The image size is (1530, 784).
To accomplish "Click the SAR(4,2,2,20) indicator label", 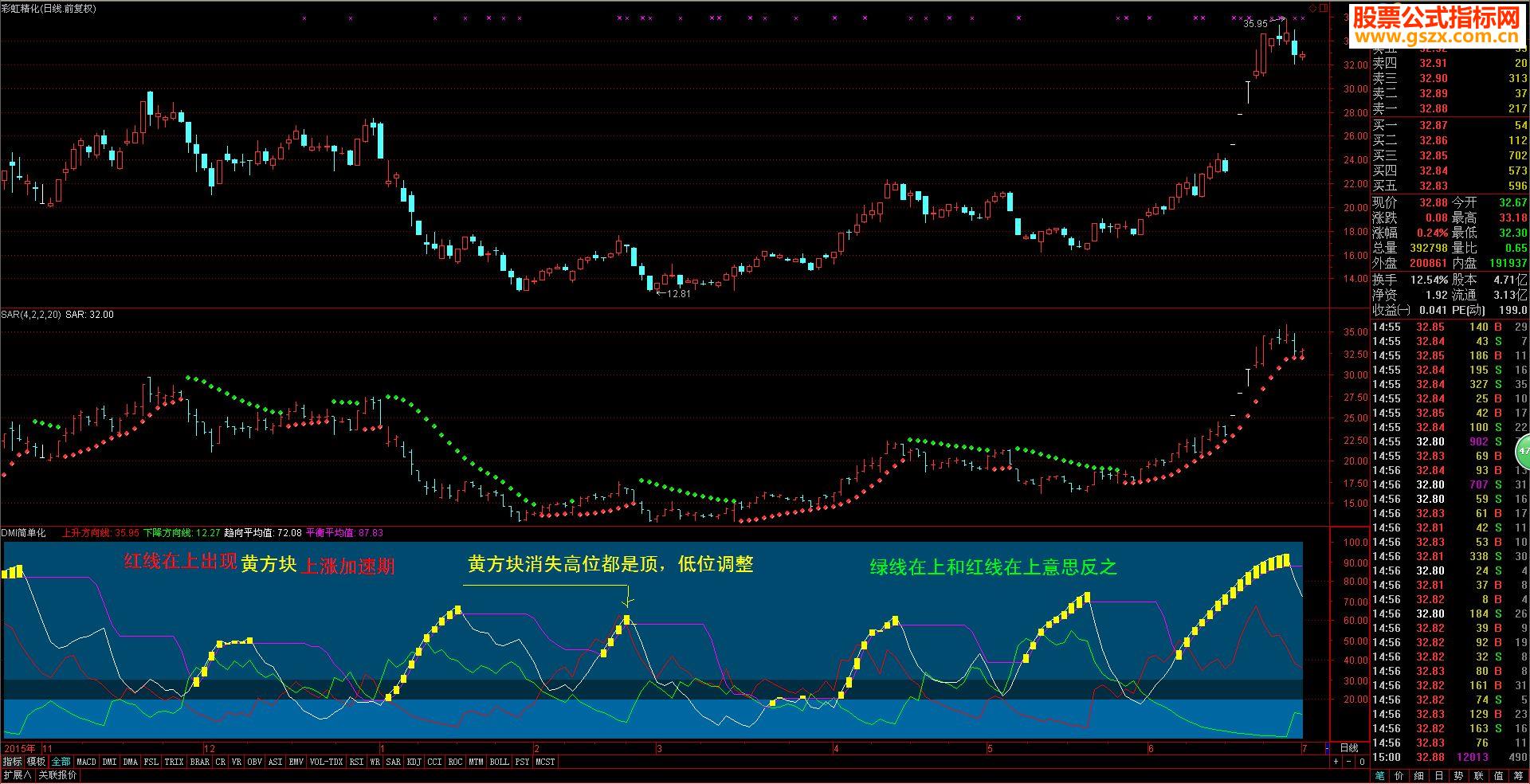I will coord(31,315).
